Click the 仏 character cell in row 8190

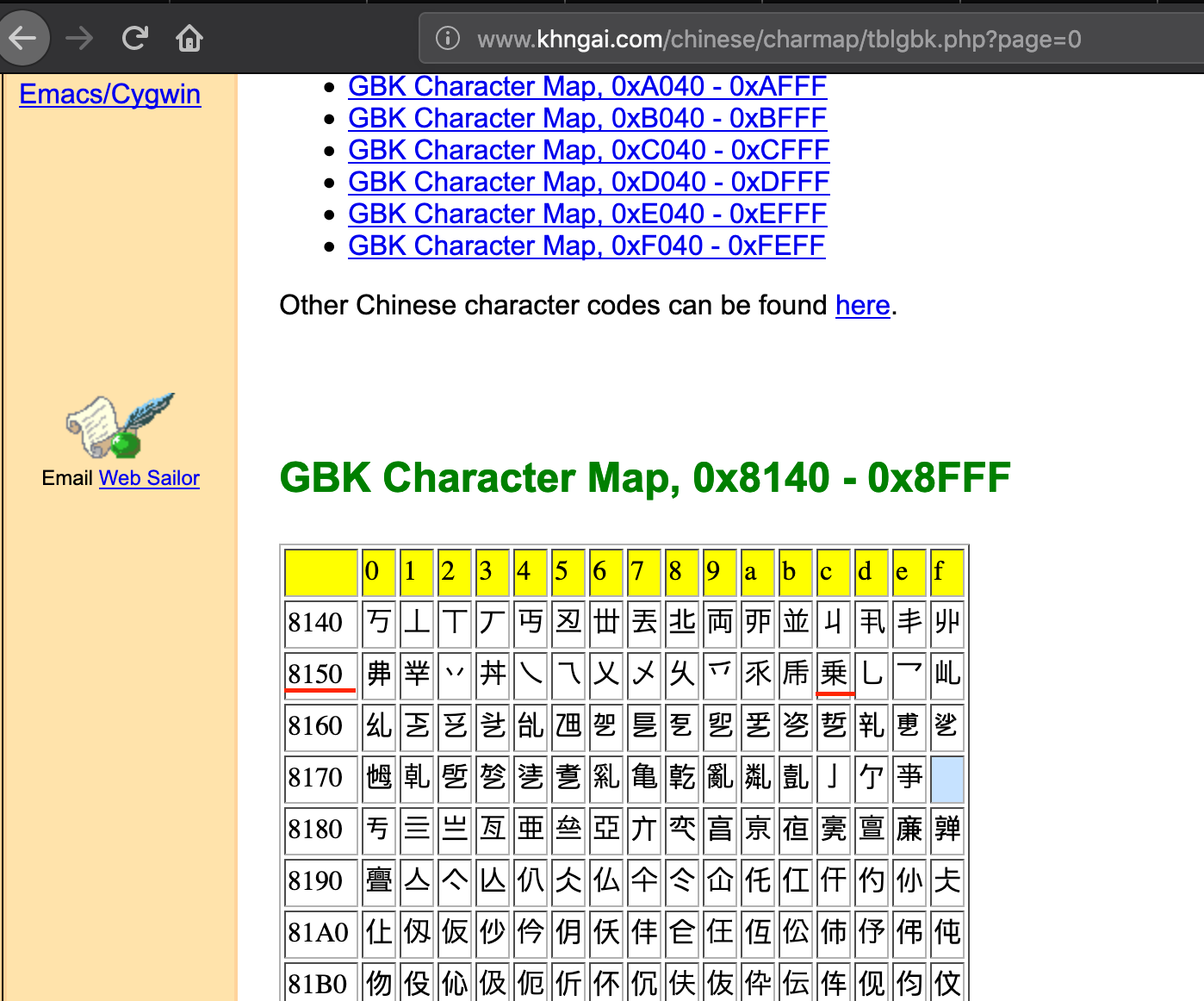pyautogui.click(x=606, y=881)
